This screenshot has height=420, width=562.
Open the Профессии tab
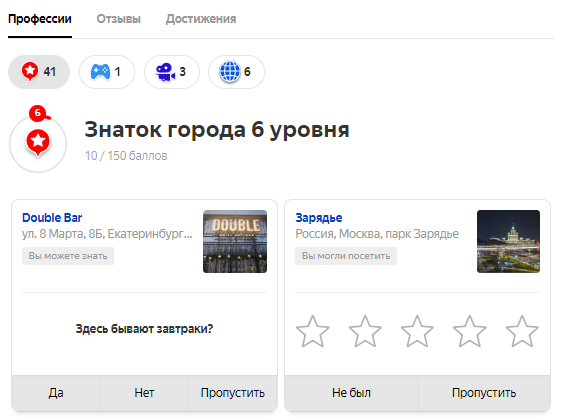(x=40, y=19)
